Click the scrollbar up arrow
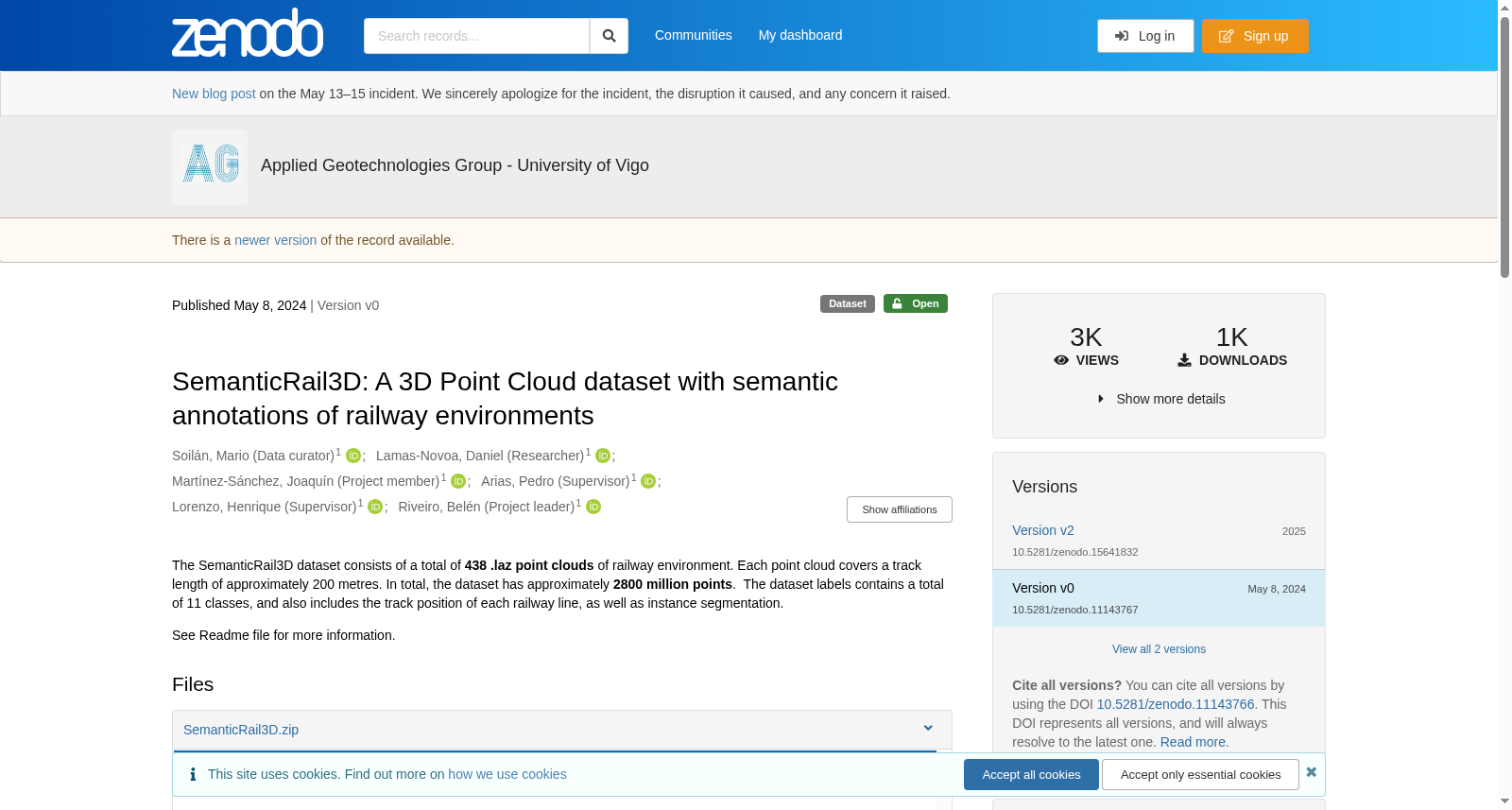1512x810 pixels. 1504,8
